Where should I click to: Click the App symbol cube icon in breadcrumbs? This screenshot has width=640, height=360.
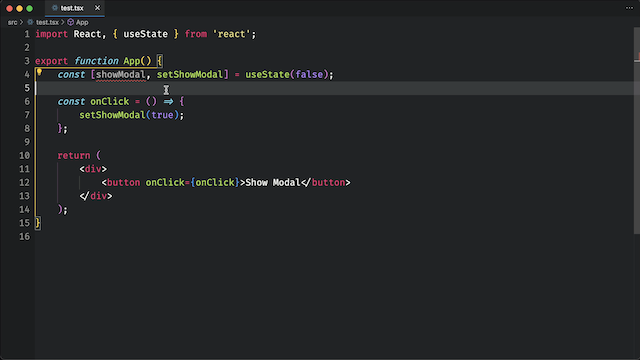point(71,22)
